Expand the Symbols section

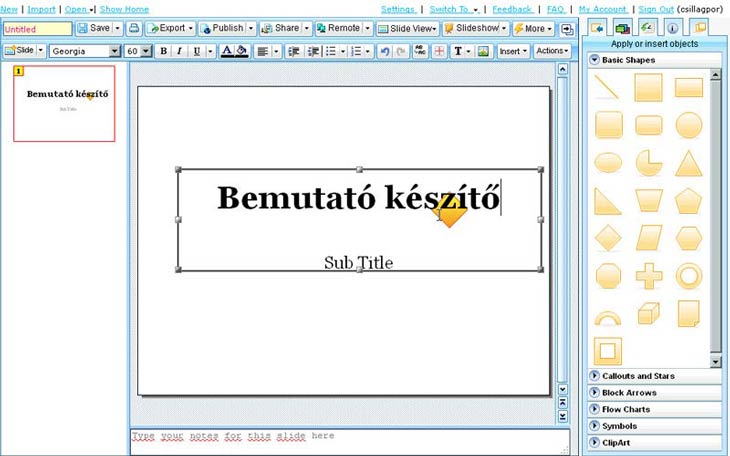[x=654, y=426]
